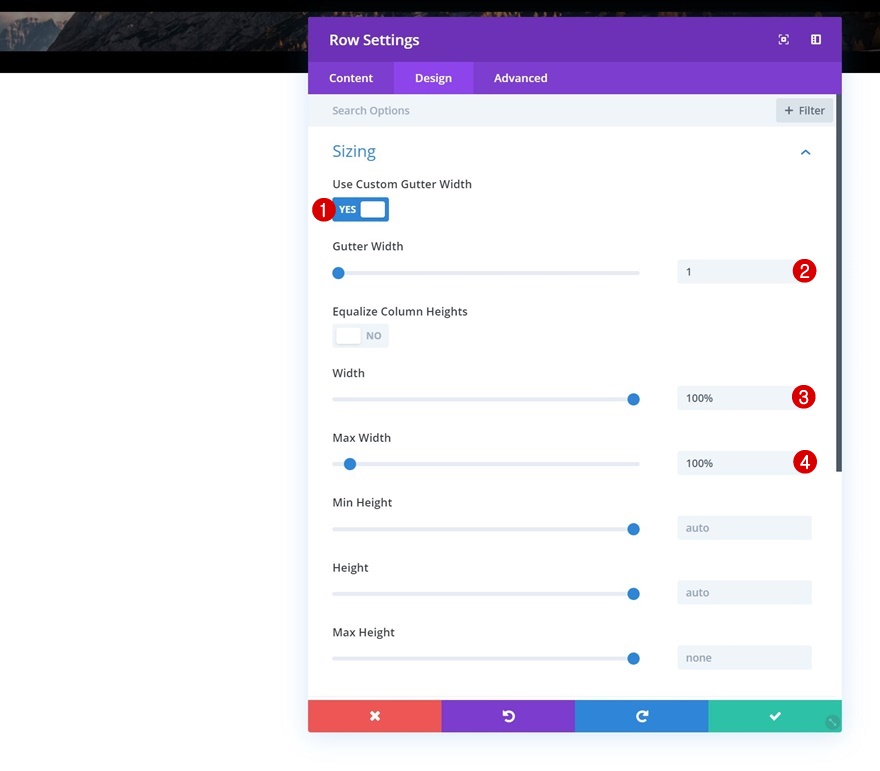Open the Filter options button
This screenshot has width=880, height=771.
[x=804, y=111]
